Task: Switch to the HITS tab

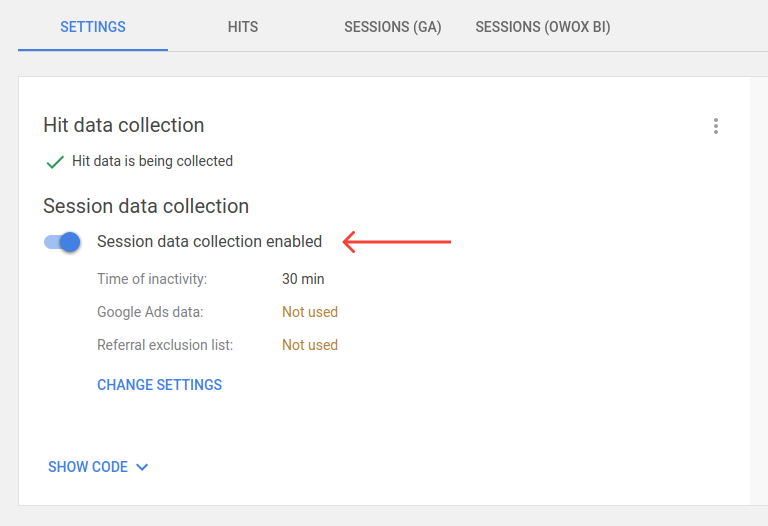Action: pyautogui.click(x=243, y=26)
